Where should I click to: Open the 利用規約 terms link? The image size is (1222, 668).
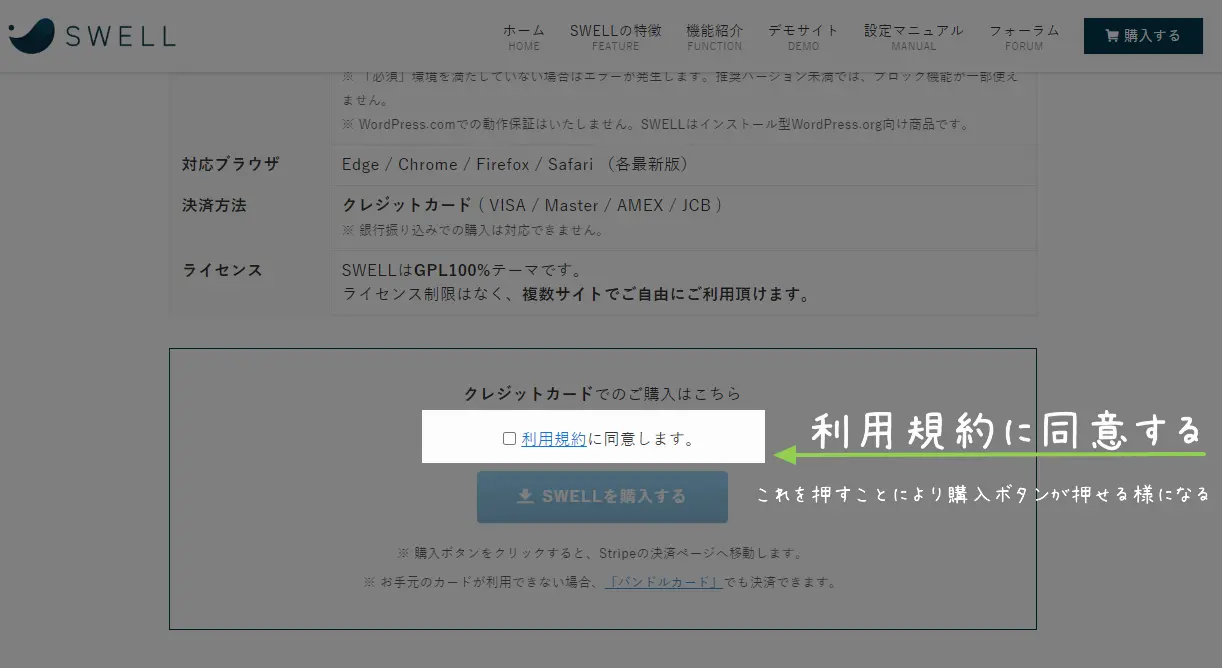coord(554,438)
